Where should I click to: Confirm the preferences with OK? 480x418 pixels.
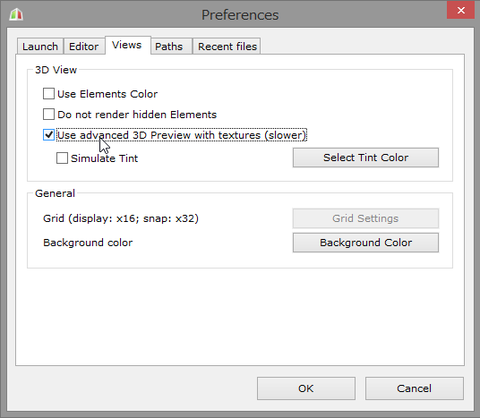click(306, 388)
